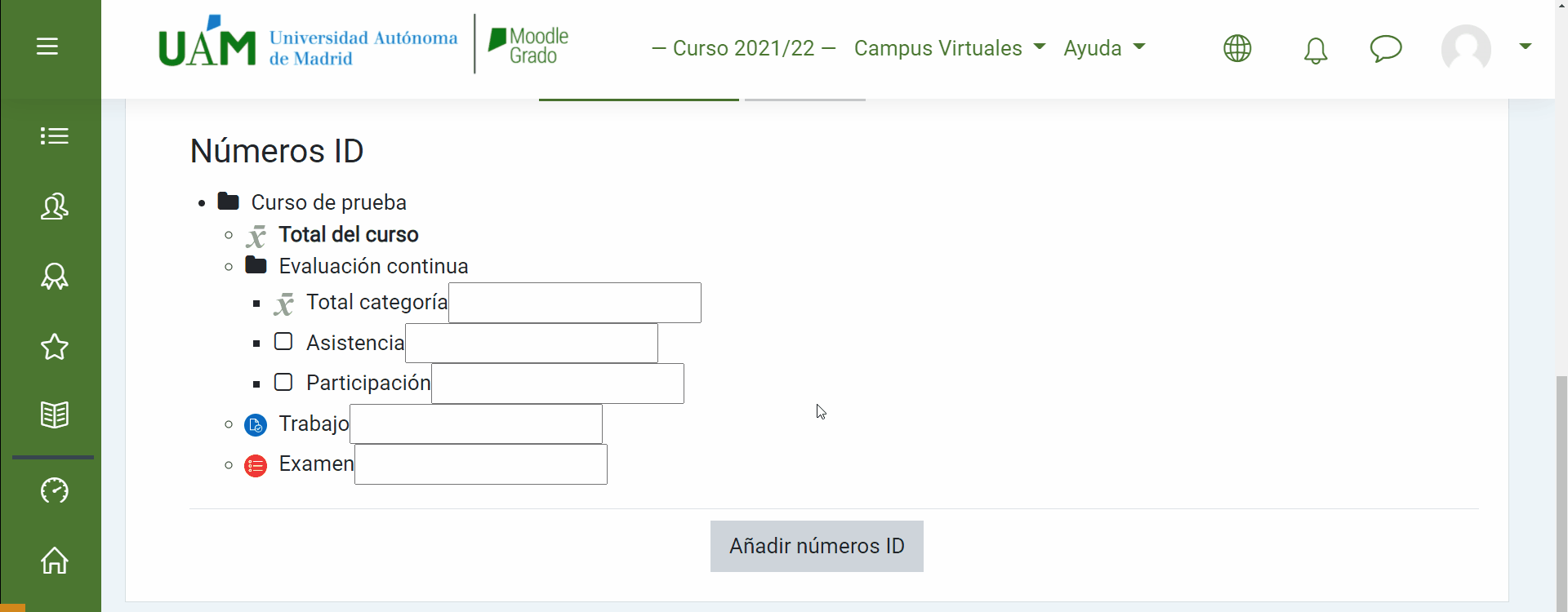
Task: Expand the user profile menu arrow
Action: [1525, 47]
